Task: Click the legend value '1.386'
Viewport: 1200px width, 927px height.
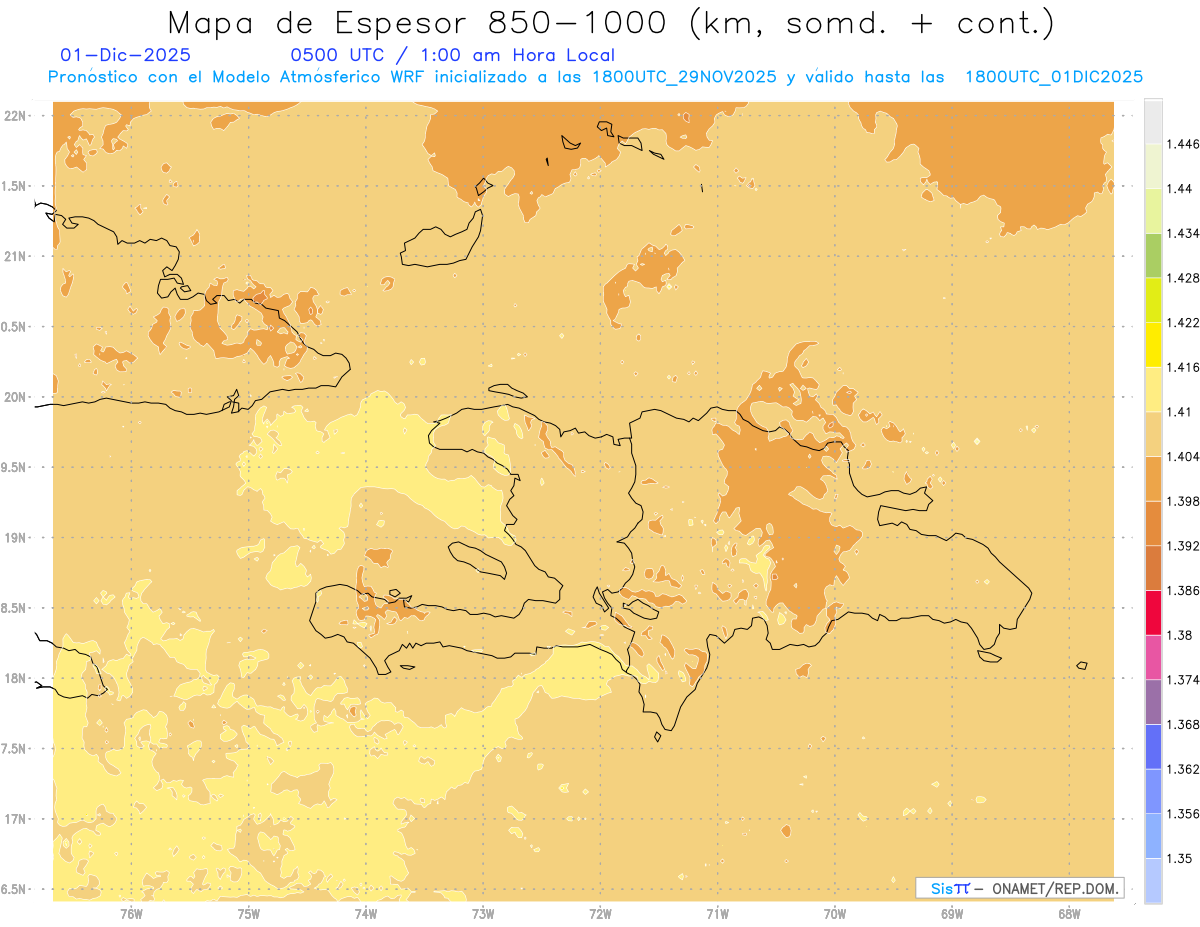Action: (1183, 590)
